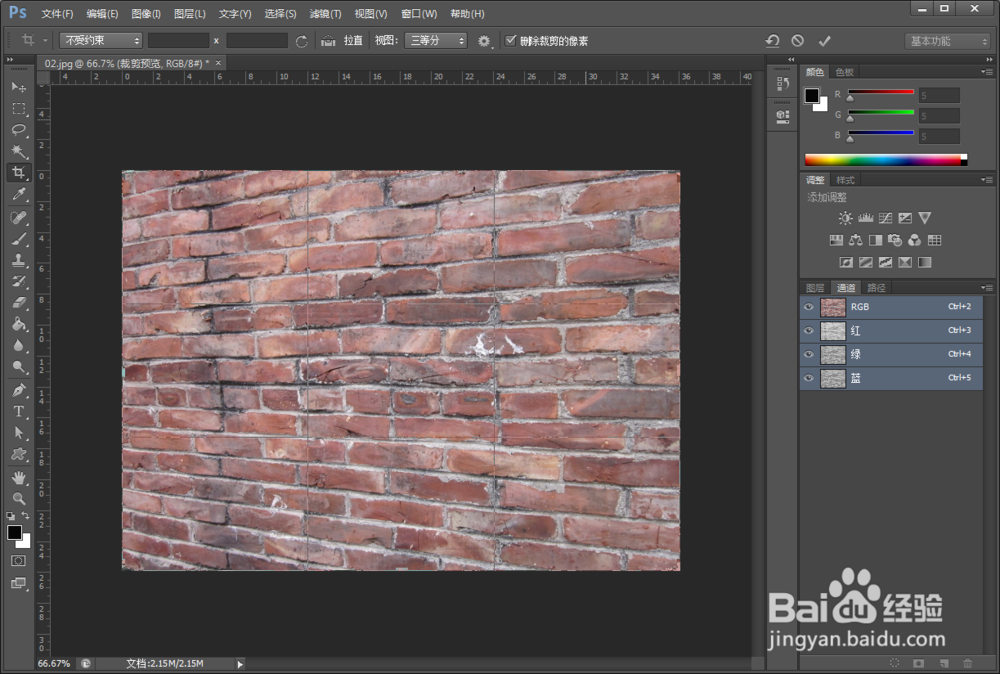Select the Hand tool

18,477
